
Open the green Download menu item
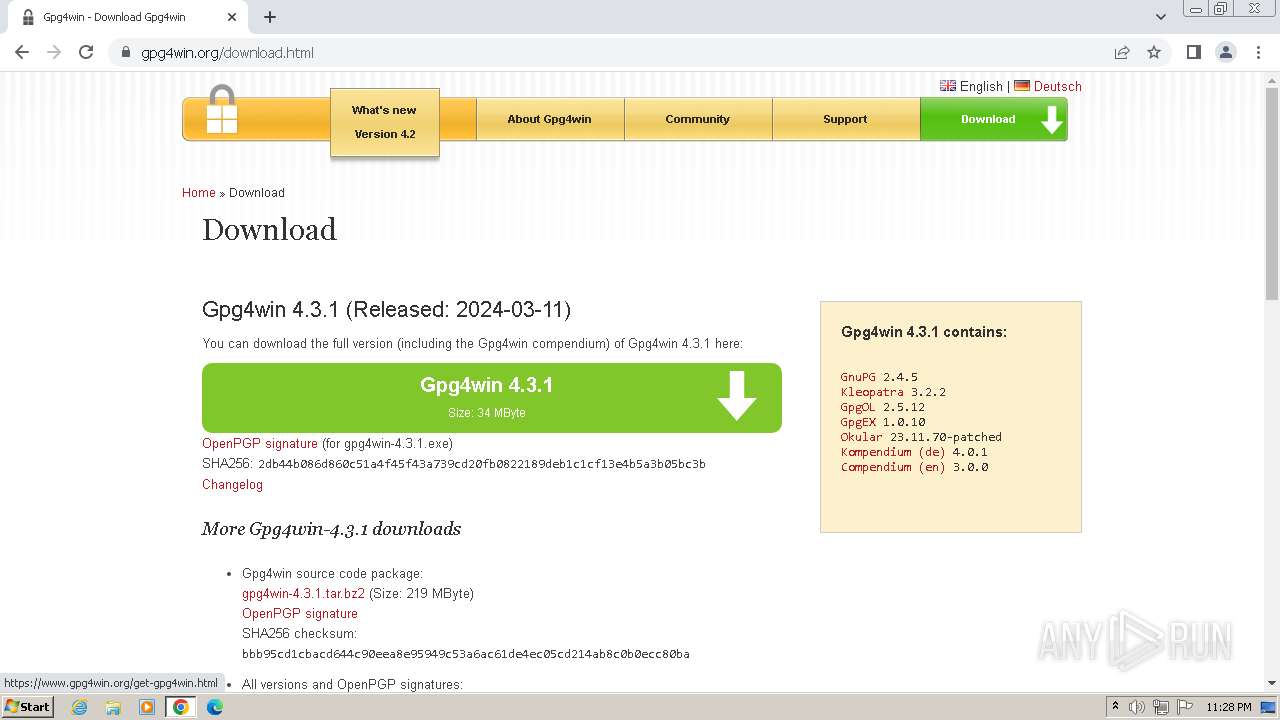point(993,119)
